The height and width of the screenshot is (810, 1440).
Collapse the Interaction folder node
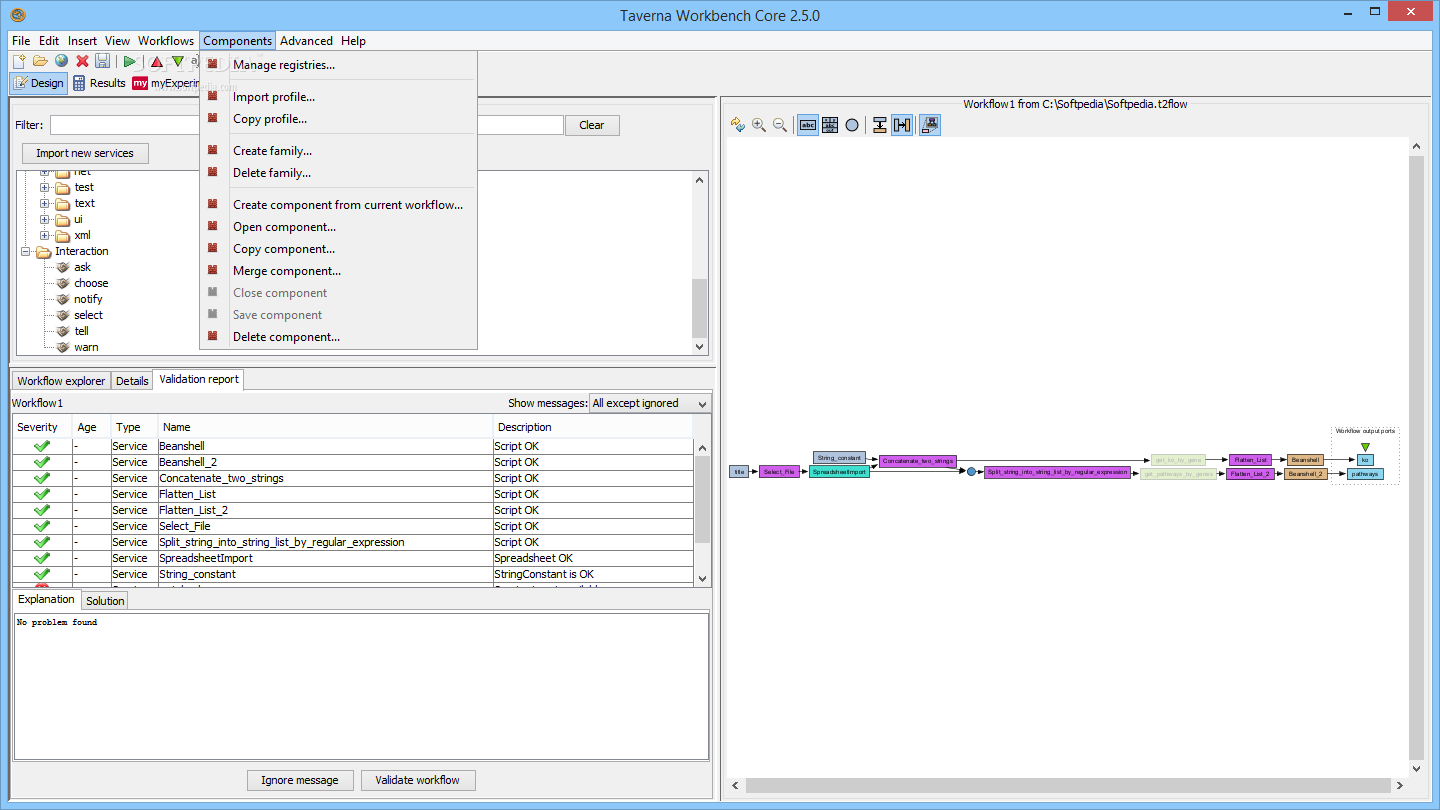26,251
